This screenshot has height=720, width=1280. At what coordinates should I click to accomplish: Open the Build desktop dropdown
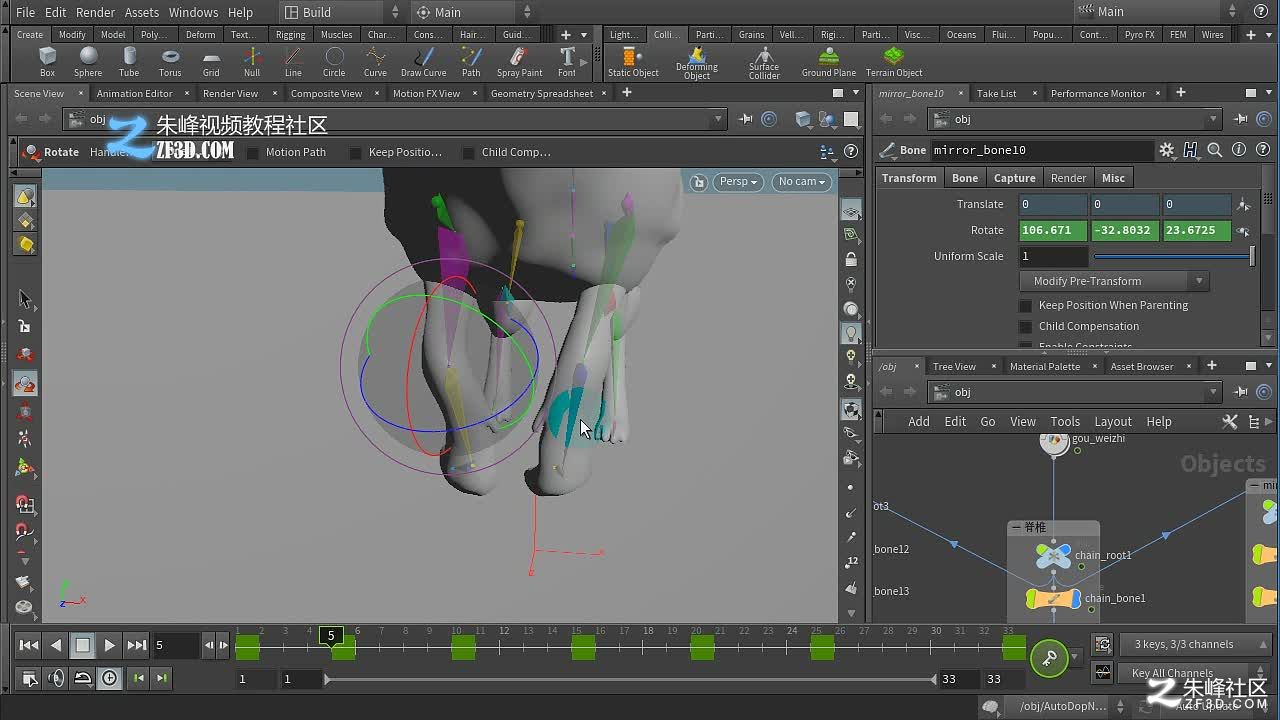[x=340, y=12]
